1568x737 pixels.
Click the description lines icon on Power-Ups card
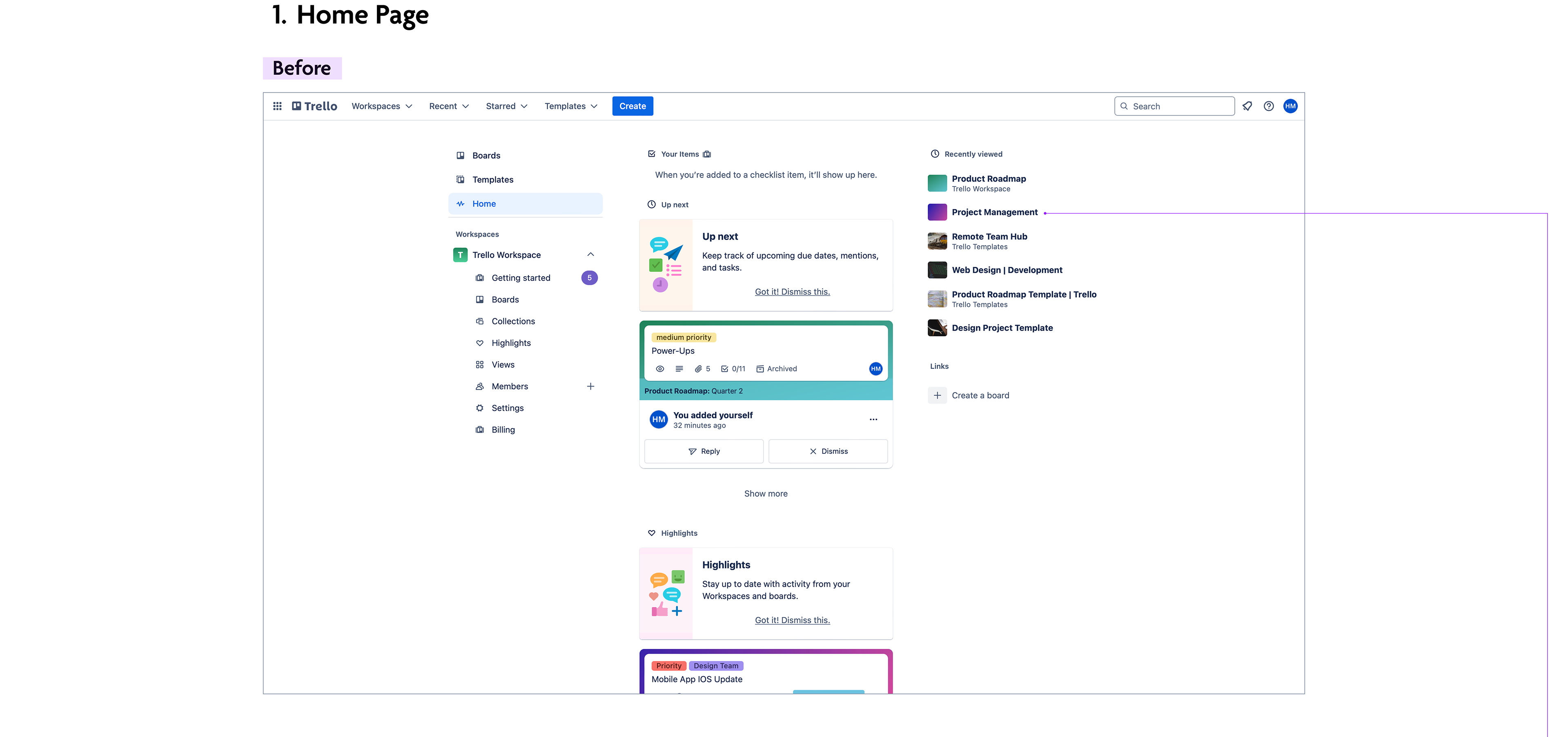(x=679, y=368)
